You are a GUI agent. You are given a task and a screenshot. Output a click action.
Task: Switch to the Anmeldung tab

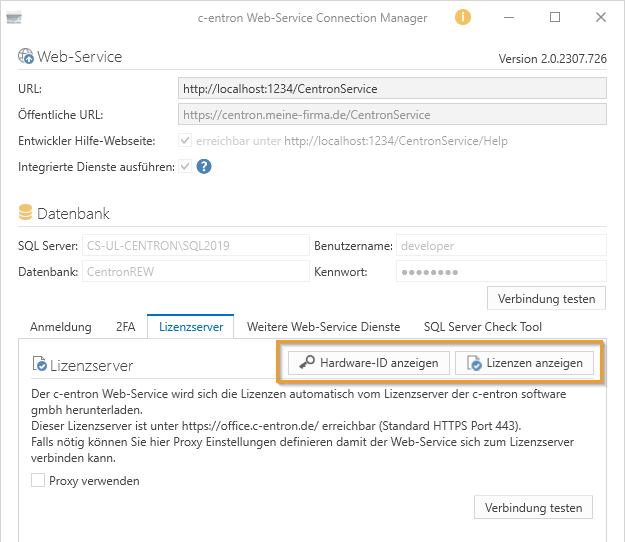tap(61, 326)
